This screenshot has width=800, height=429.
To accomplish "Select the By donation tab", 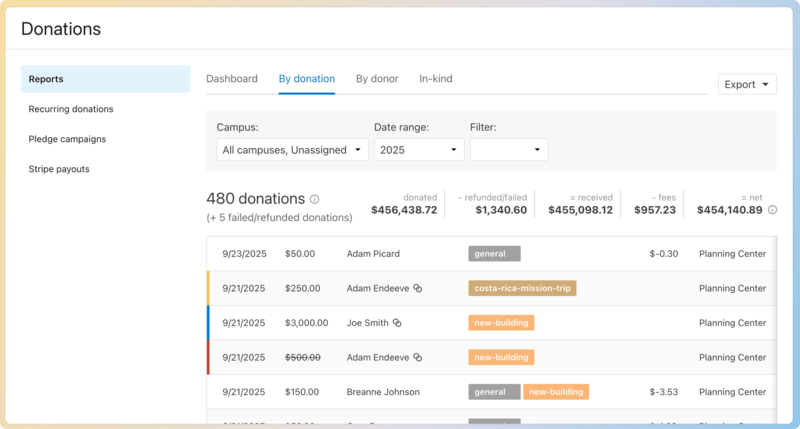I will pos(307,79).
